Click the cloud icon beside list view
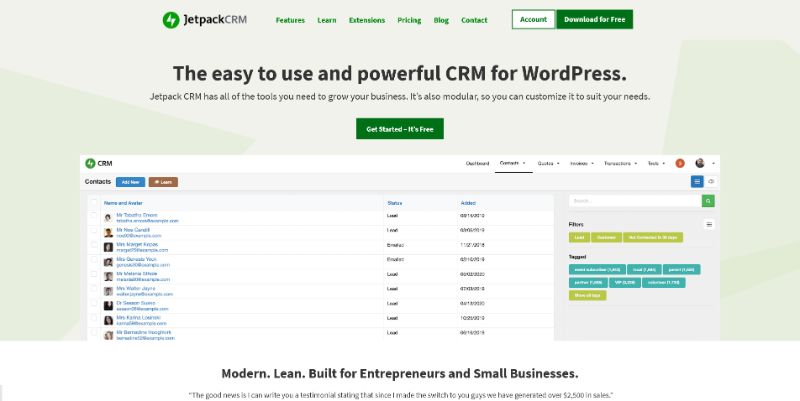800x401 pixels. (x=711, y=182)
